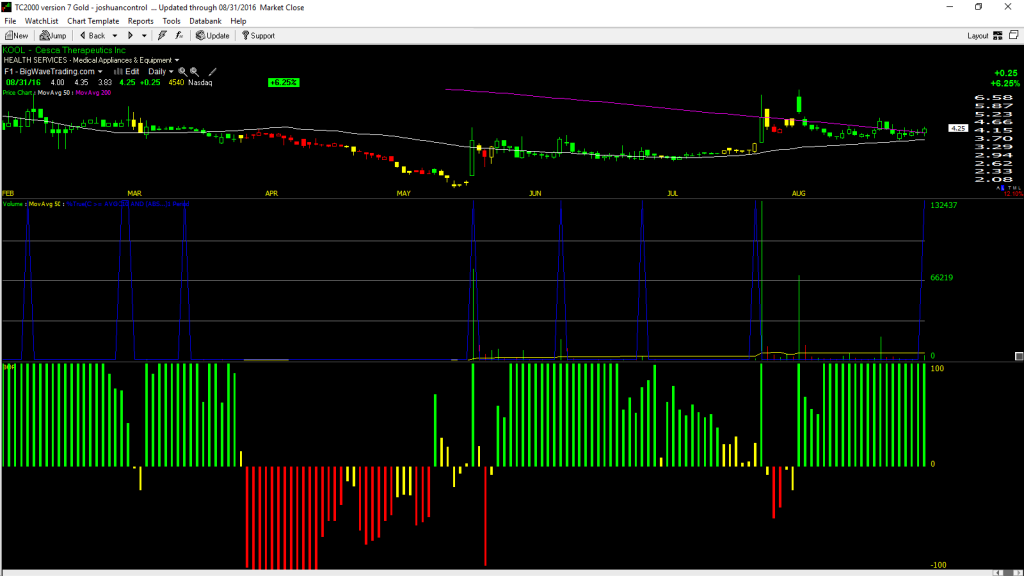Image resolution: width=1024 pixels, height=576 pixels.
Task: Click the Edit chart button
Action: (127, 72)
